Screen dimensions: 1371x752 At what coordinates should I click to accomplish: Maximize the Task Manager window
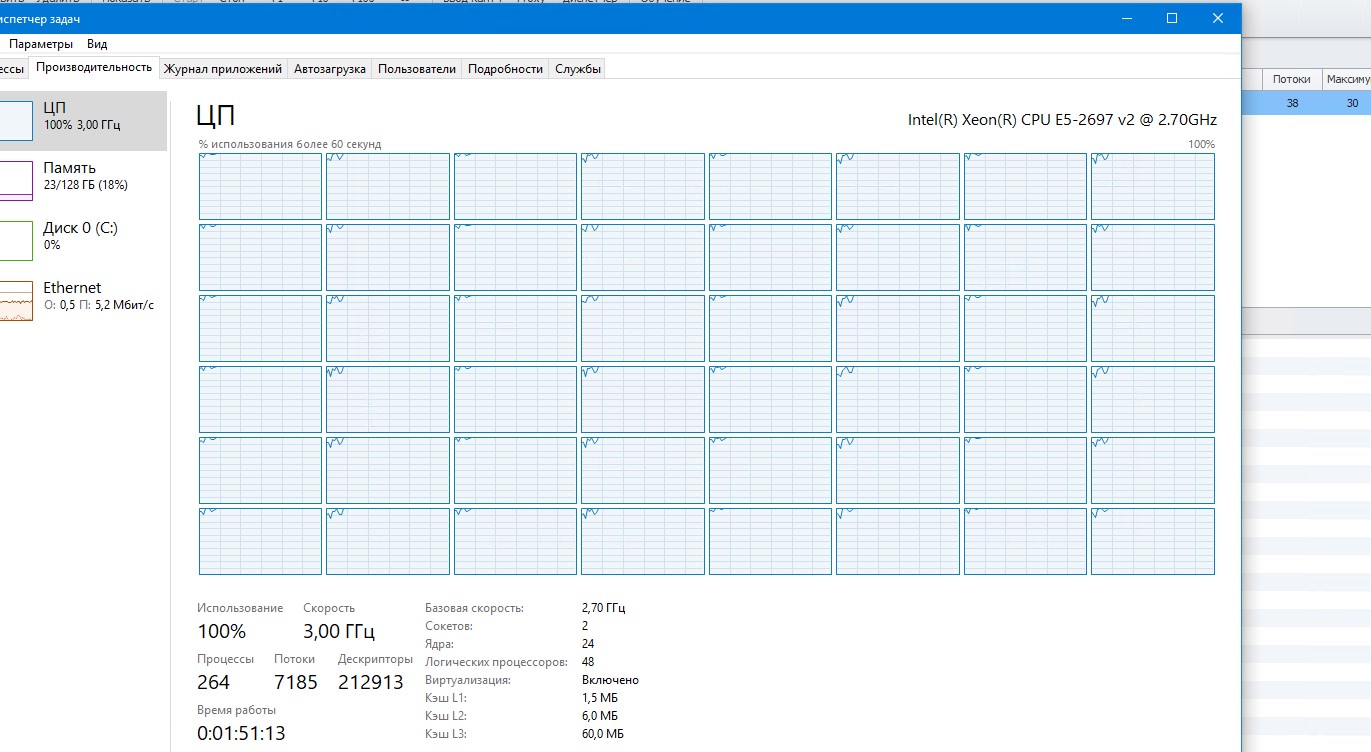(x=1172, y=18)
